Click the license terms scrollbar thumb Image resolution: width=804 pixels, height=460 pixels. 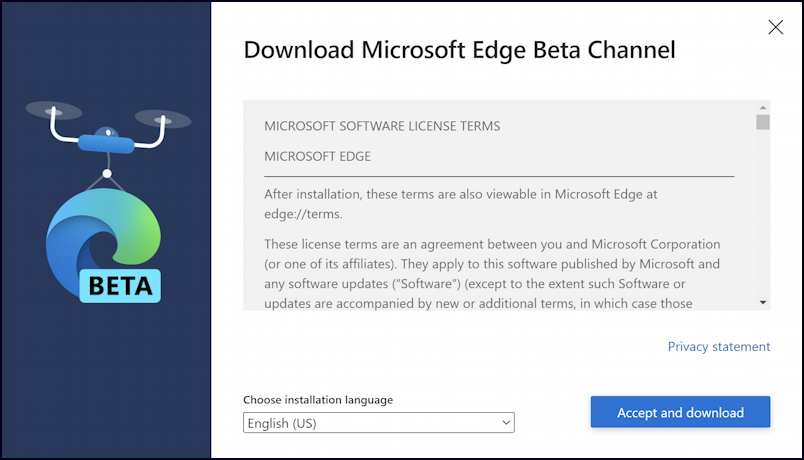pyautogui.click(x=762, y=122)
